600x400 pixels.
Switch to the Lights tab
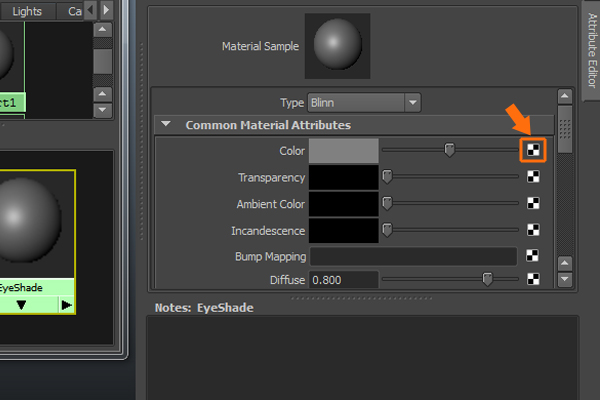coord(27,11)
